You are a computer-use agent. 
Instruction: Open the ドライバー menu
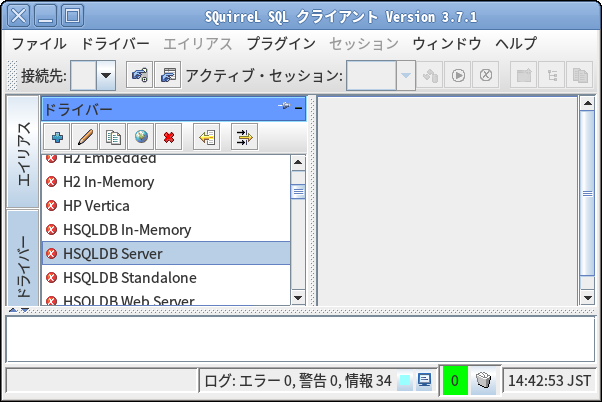[x=115, y=43]
